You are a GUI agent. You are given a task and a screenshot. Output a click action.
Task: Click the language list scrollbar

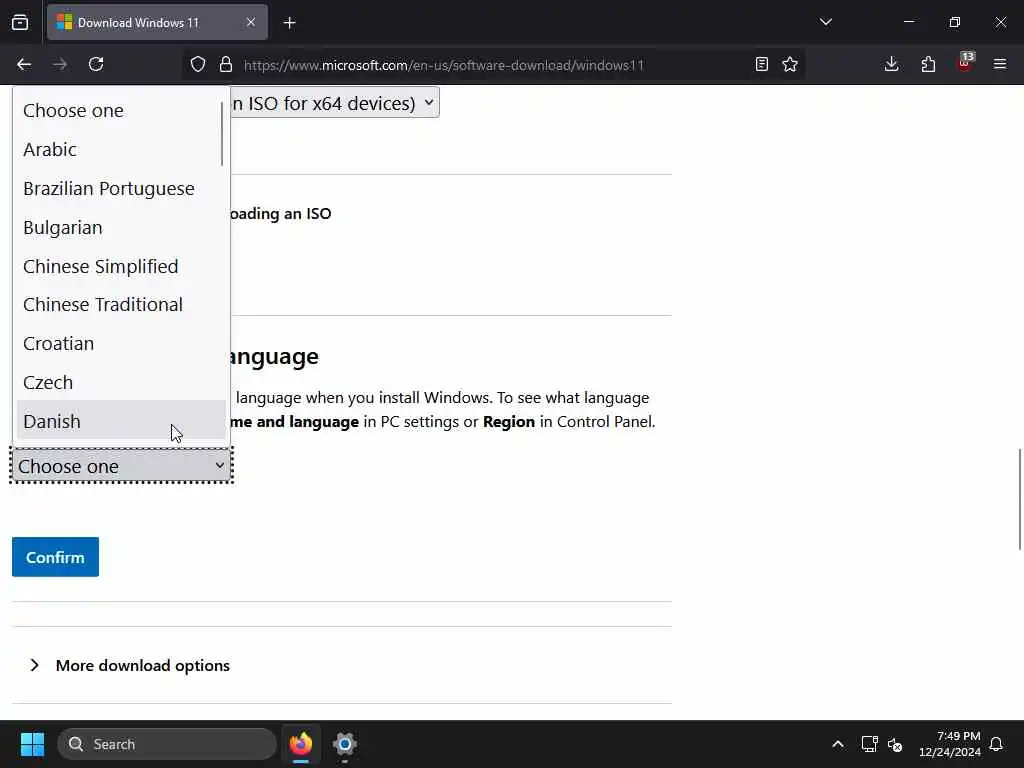pos(222,134)
